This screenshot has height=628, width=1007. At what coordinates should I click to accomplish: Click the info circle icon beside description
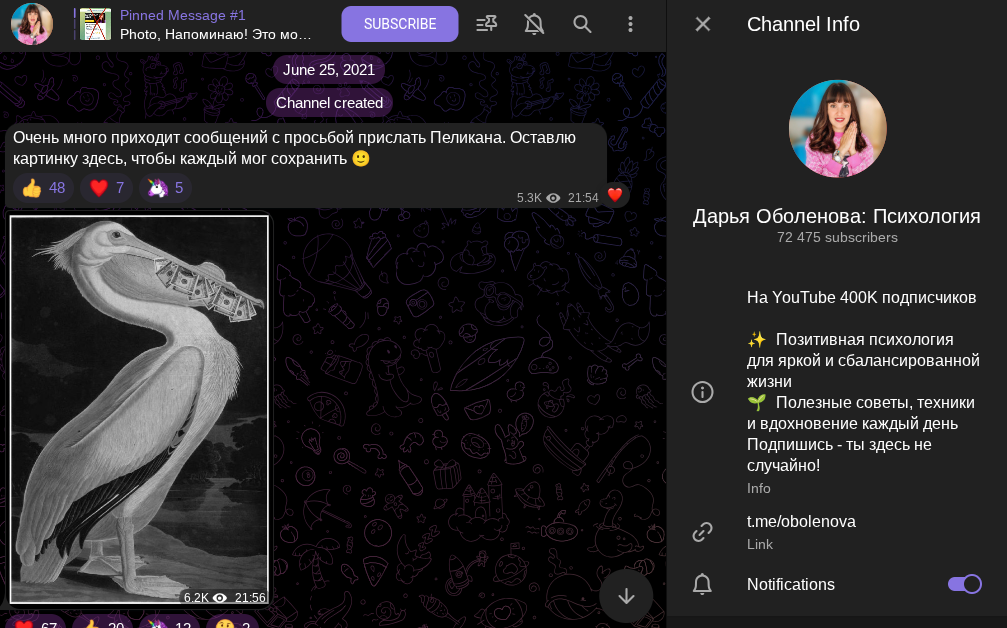(x=703, y=392)
